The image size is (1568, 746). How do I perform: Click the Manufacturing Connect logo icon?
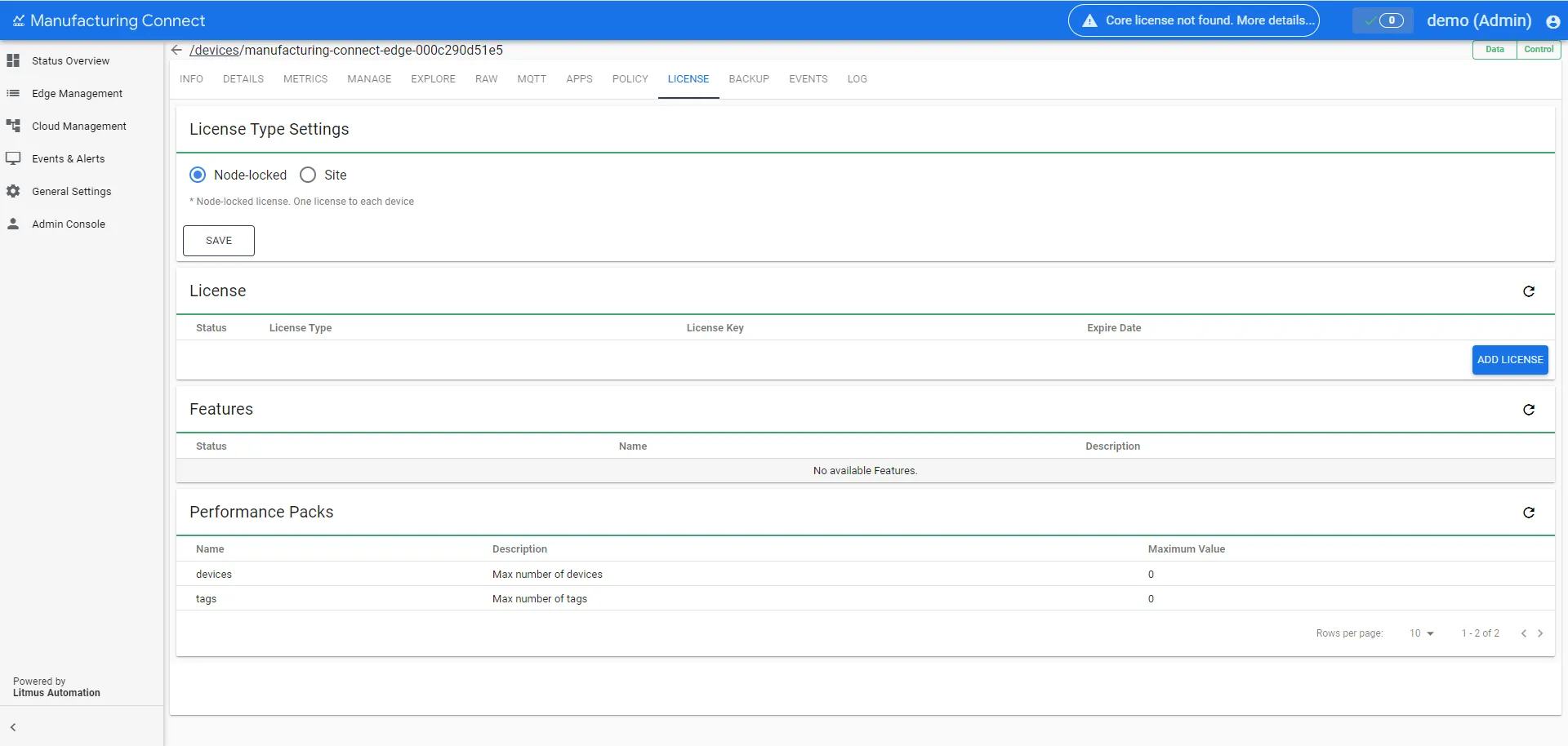[x=19, y=20]
